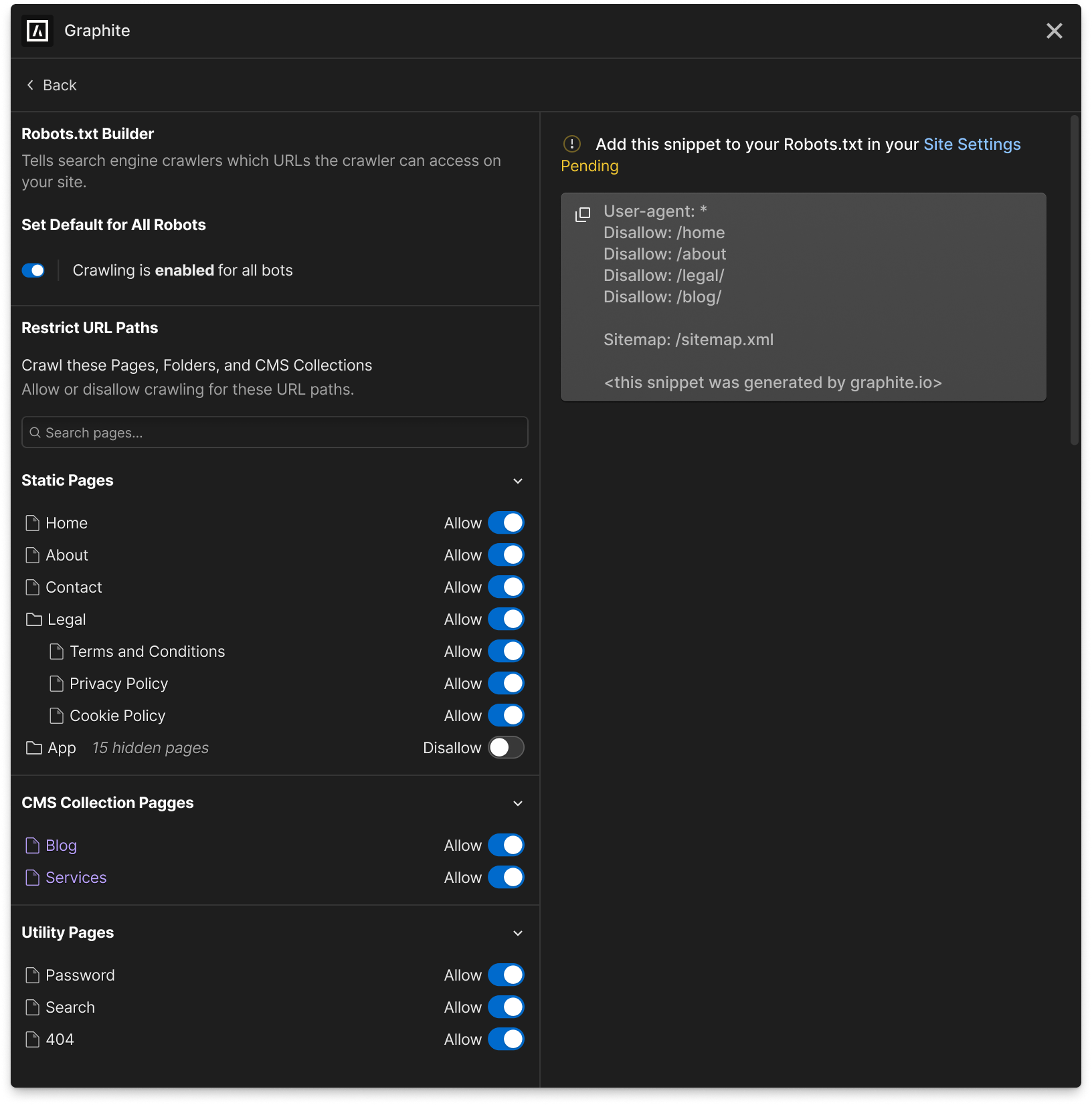Image resolution: width=1092 pixels, height=1105 pixels.
Task: Click the 404 page file icon
Action: click(x=32, y=1039)
